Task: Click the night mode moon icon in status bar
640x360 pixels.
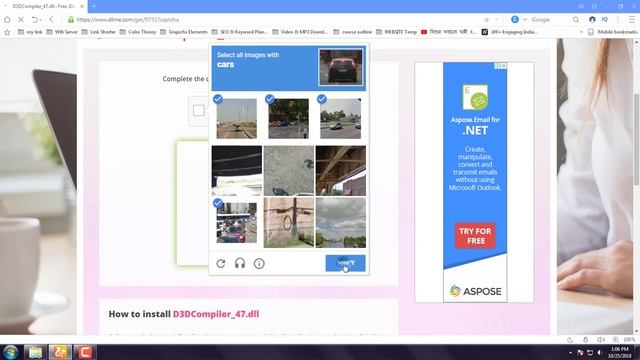Action: [x=570, y=340]
